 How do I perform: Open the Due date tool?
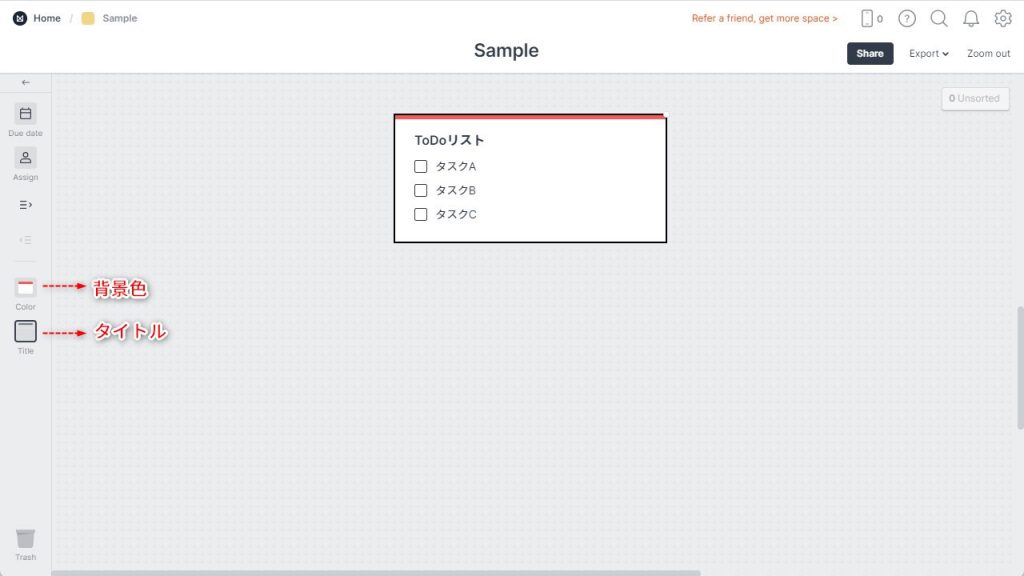25,114
